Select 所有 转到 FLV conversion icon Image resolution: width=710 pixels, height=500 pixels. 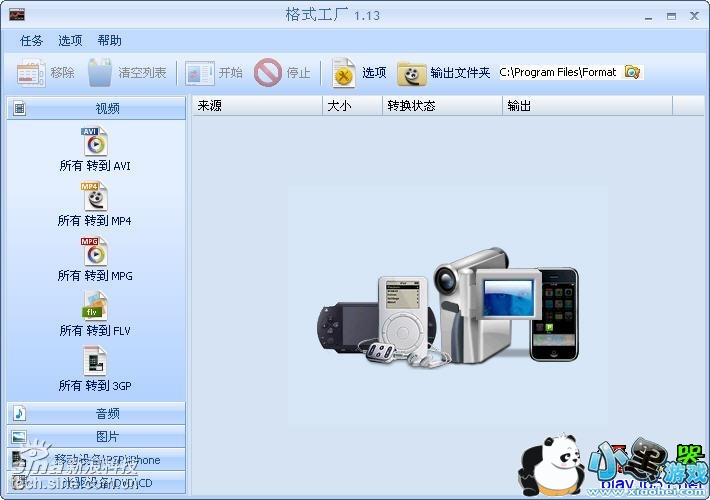95,306
